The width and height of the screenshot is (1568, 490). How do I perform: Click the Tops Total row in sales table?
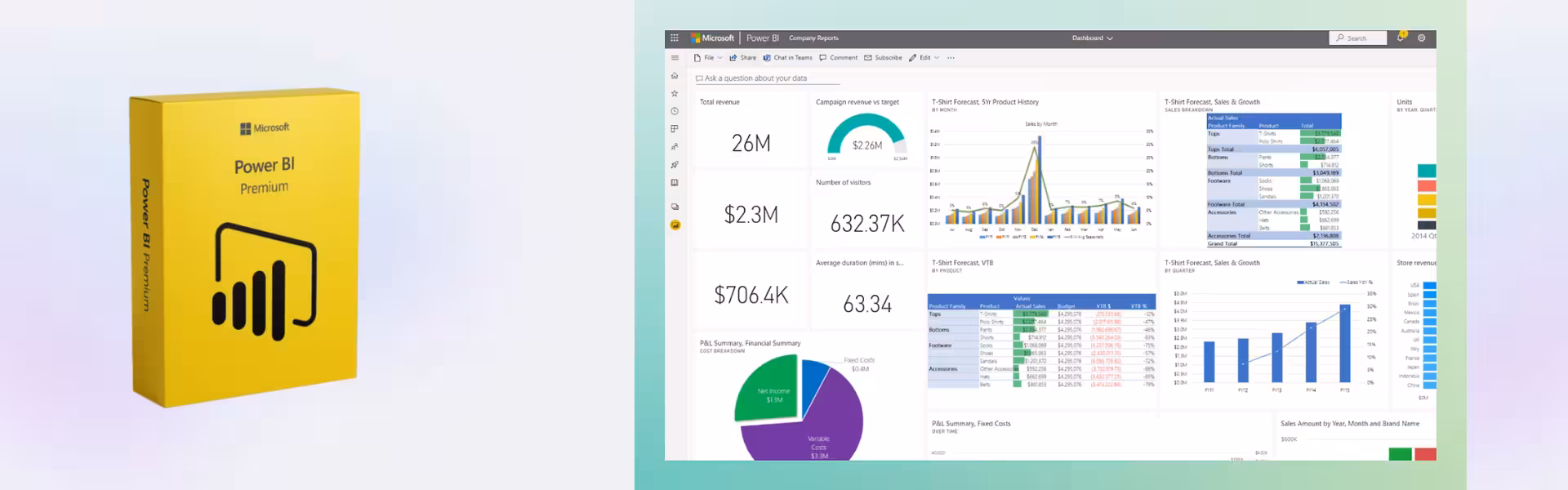(x=1274, y=149)
